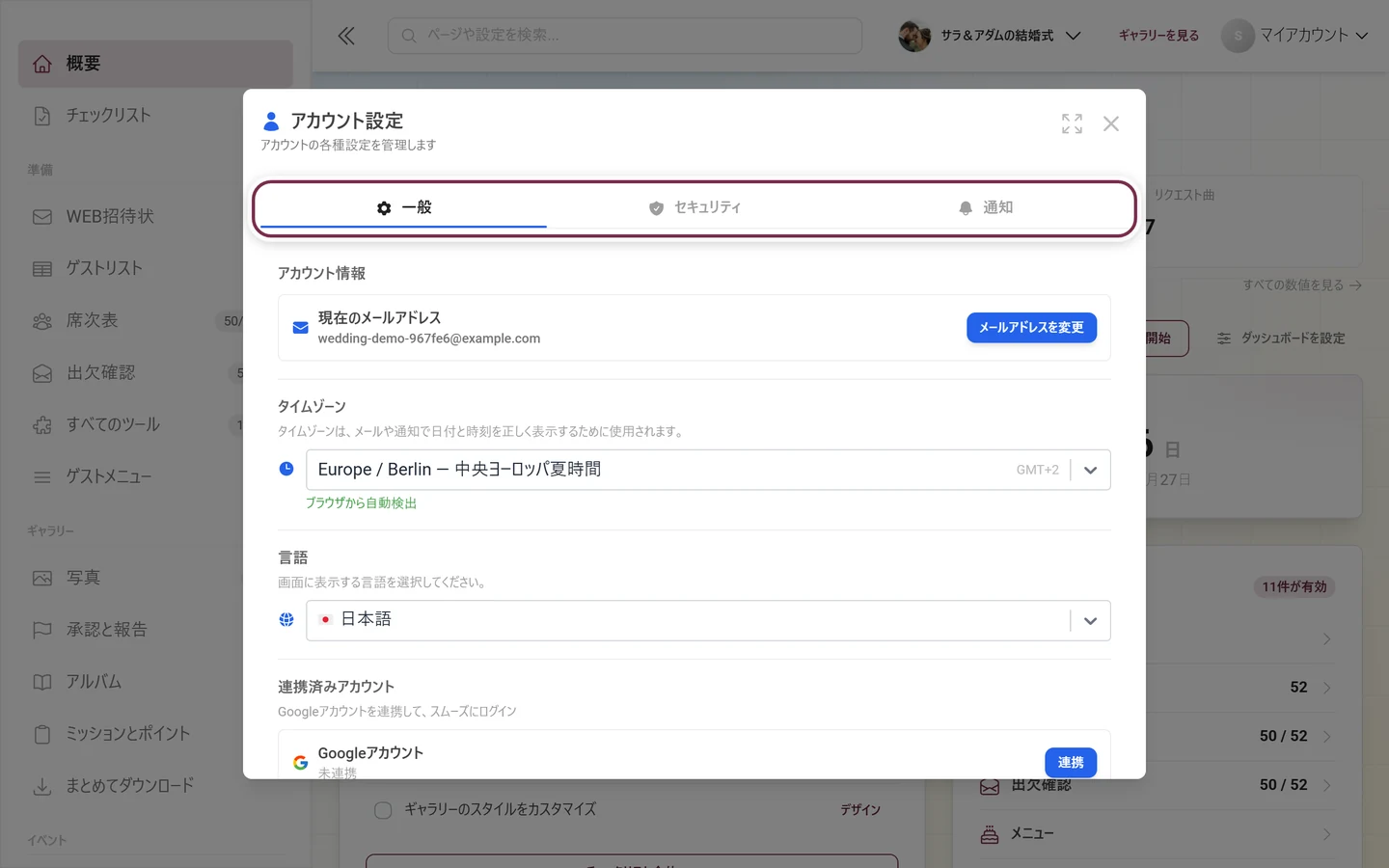
Task: Close the アカウント設定 dialog
Action: pos(1111,123)
